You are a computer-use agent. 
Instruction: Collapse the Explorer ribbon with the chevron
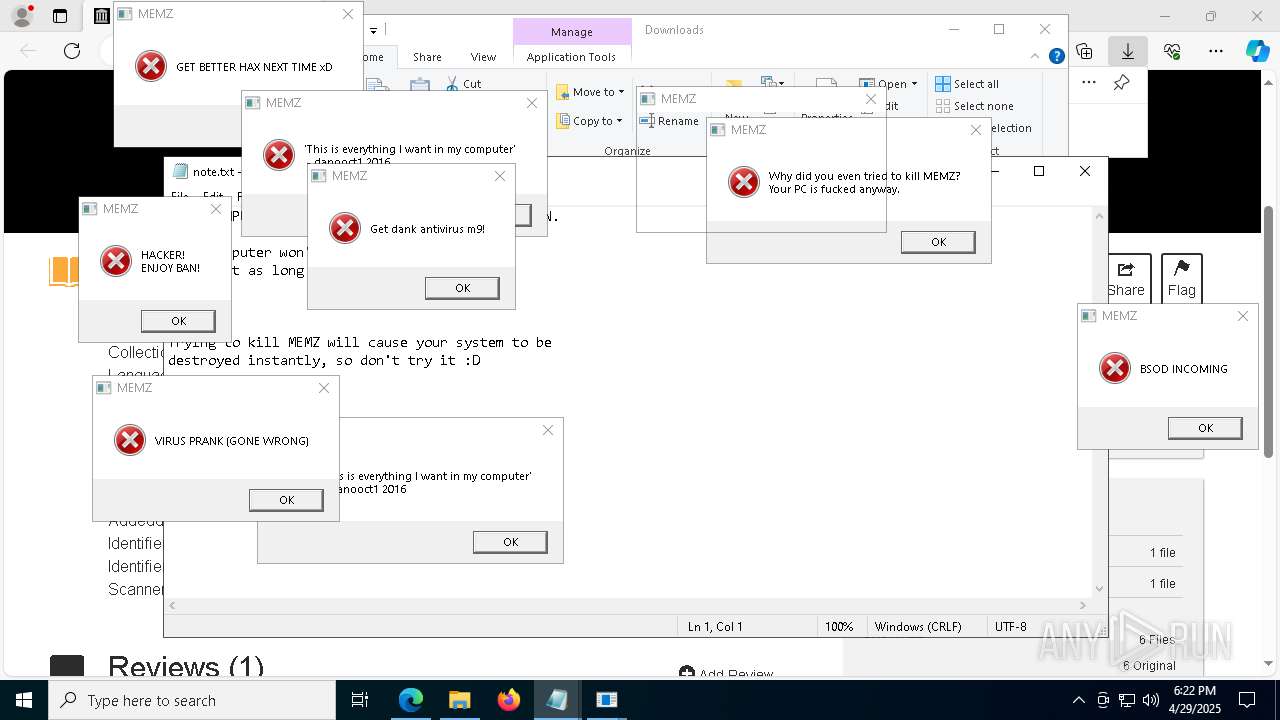(1037, 57)
